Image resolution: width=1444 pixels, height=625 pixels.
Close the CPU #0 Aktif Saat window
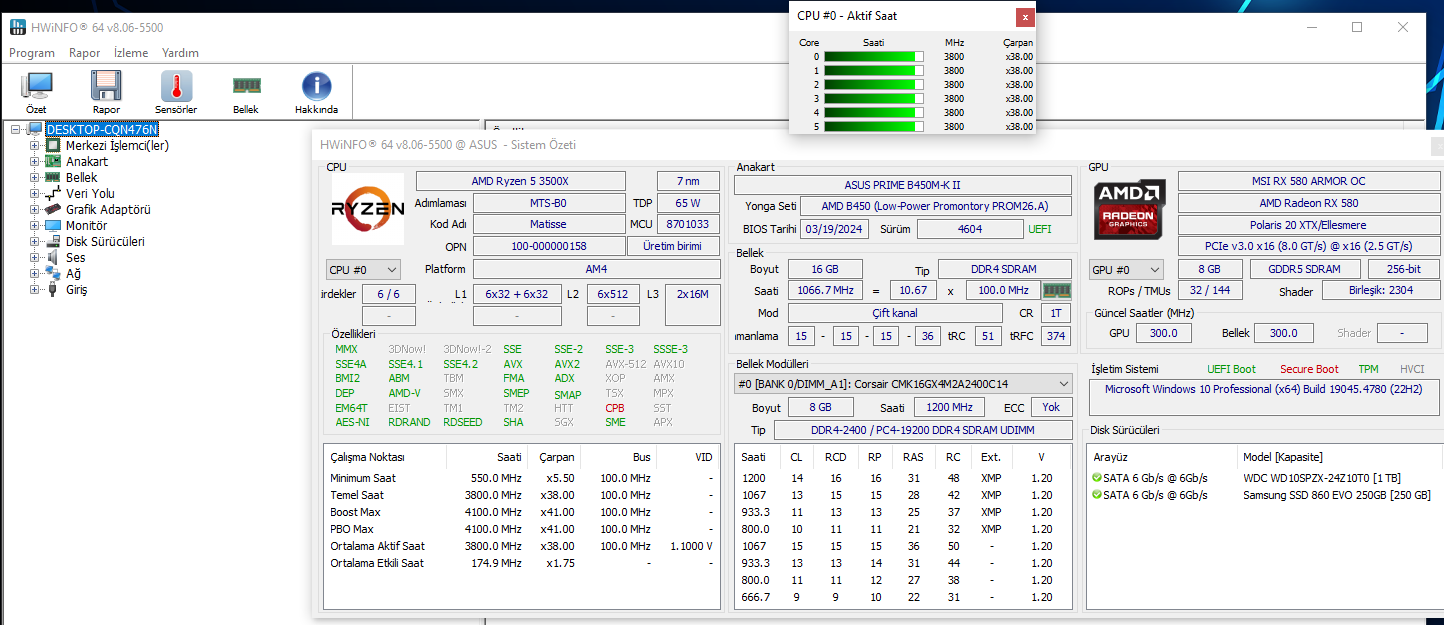[x=1023, y=16]
